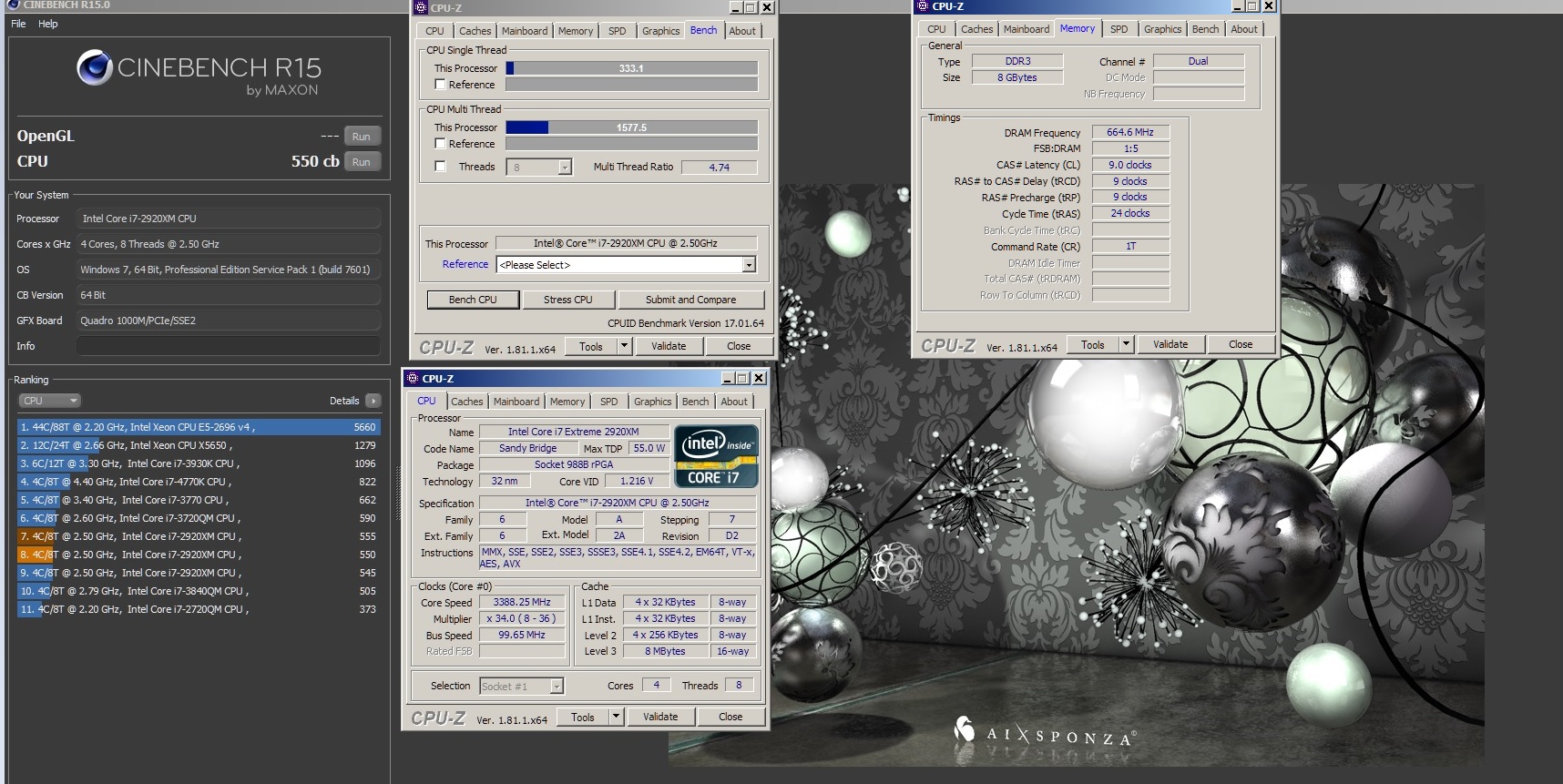Select Xeon E5-2696 v4 ranking row
This screenshot has width=1563, height=784.
[199, 427]
